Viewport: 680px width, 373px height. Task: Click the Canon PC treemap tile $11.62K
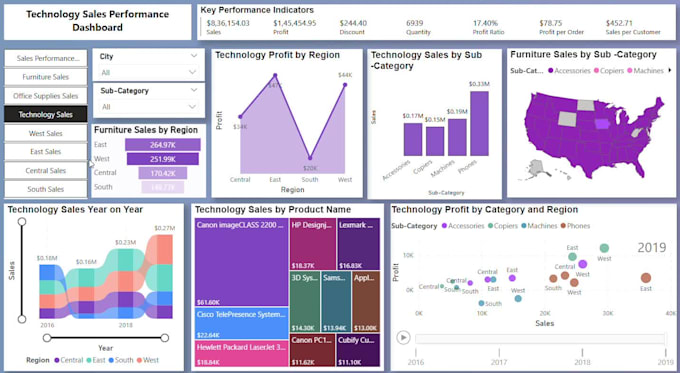(x=313, y=350)
